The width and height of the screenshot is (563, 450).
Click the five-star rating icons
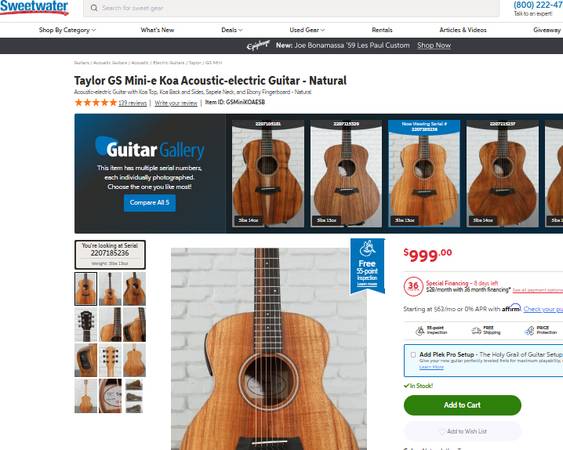click(x=96, y=103)
